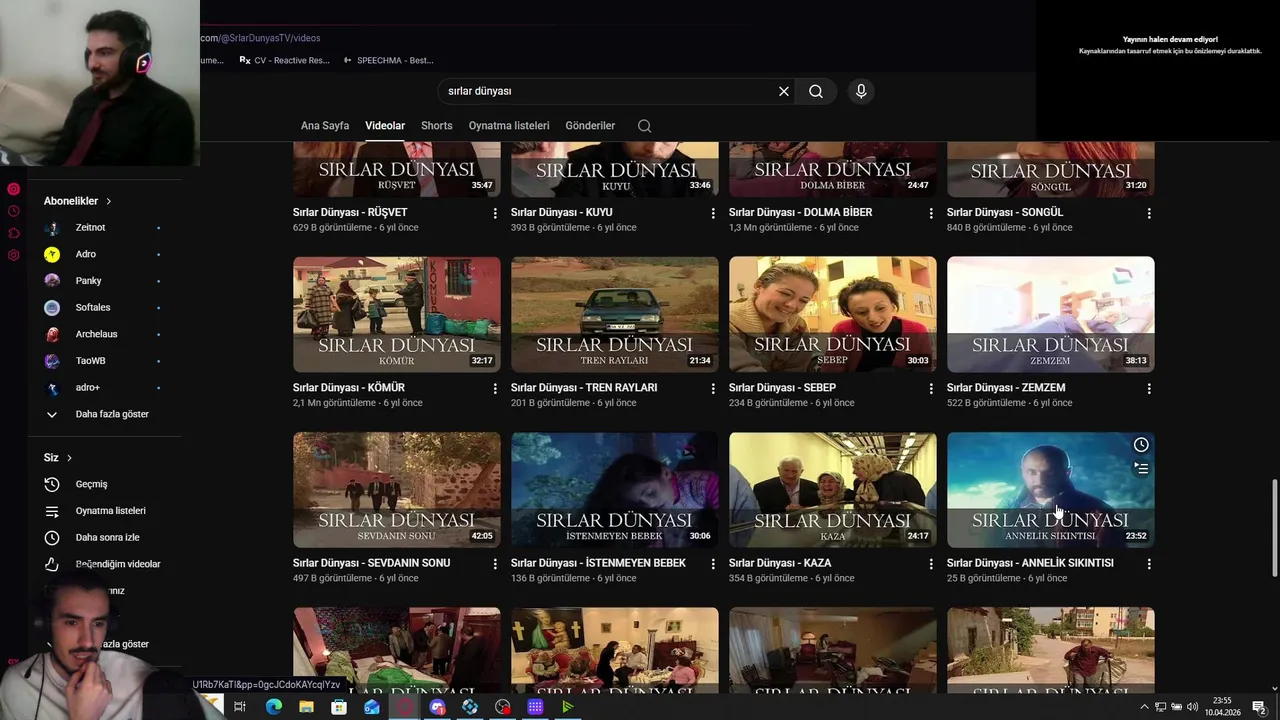Open Sırlar Dünyası - KUYU title link
Image resolution: width=1280 pixels, height=720 pixels.
562,213
